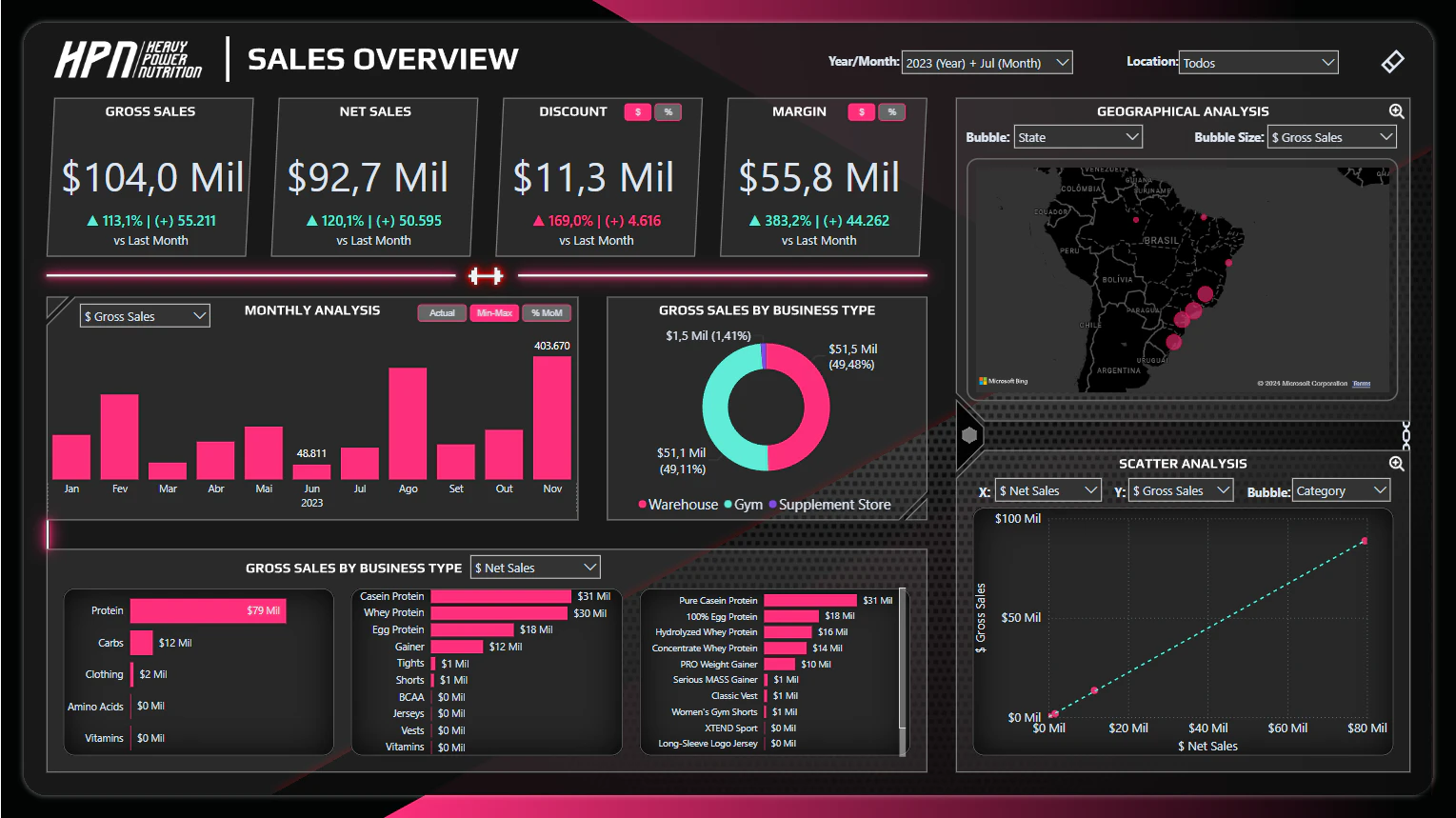
Task: Click the Nov bar in Monthly Analysis
Action: [552, 418]
